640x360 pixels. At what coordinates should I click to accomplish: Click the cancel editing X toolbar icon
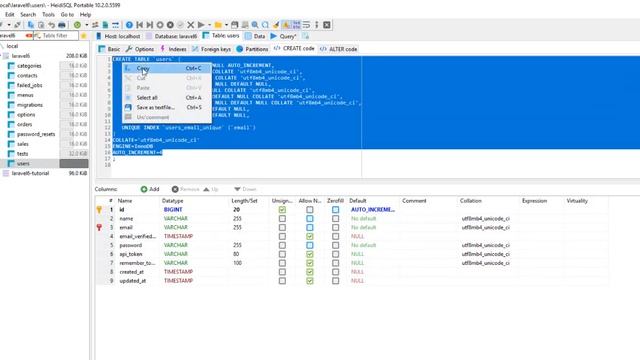click(x=191, y=25)
